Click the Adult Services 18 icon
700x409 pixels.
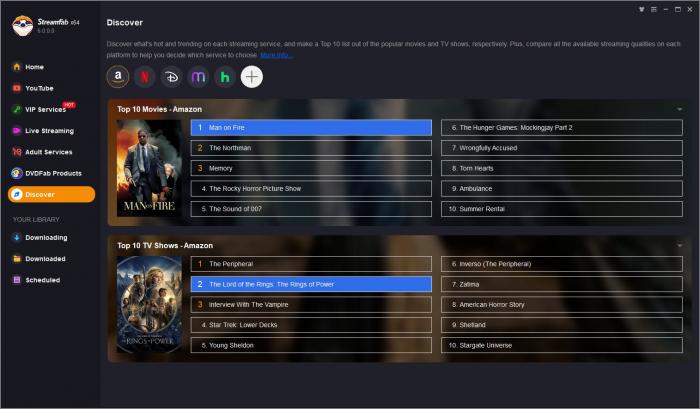click(x=17, y=152)
